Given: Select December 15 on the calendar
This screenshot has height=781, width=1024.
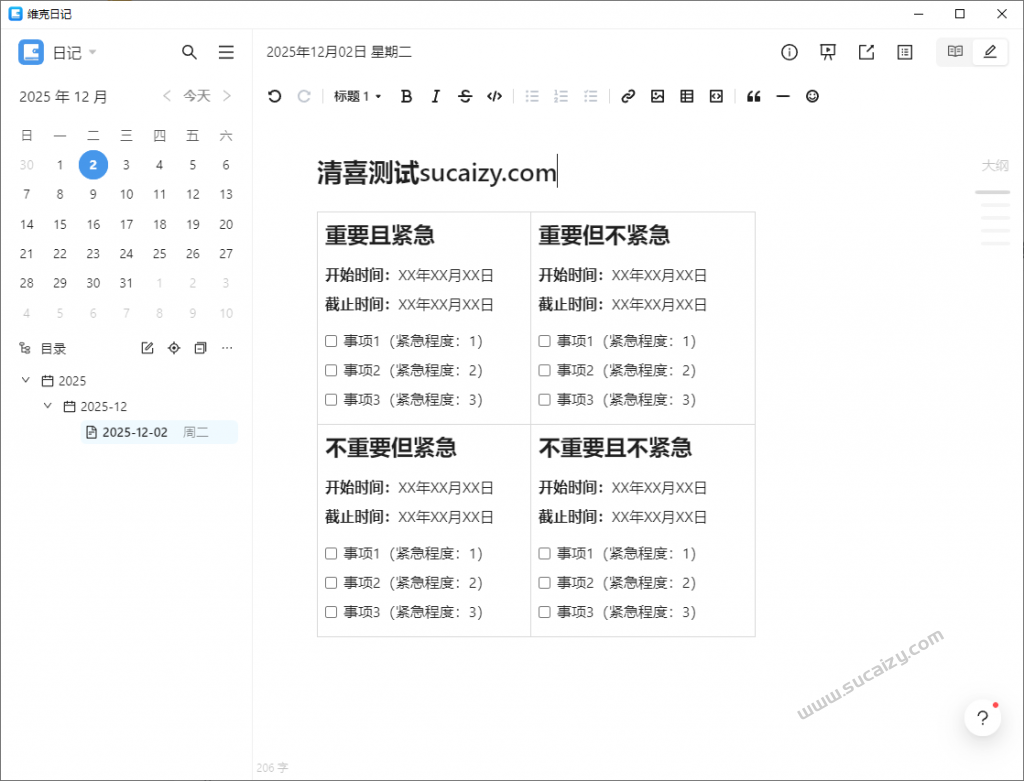Looking at the screenshot, I should click(59, 224).
